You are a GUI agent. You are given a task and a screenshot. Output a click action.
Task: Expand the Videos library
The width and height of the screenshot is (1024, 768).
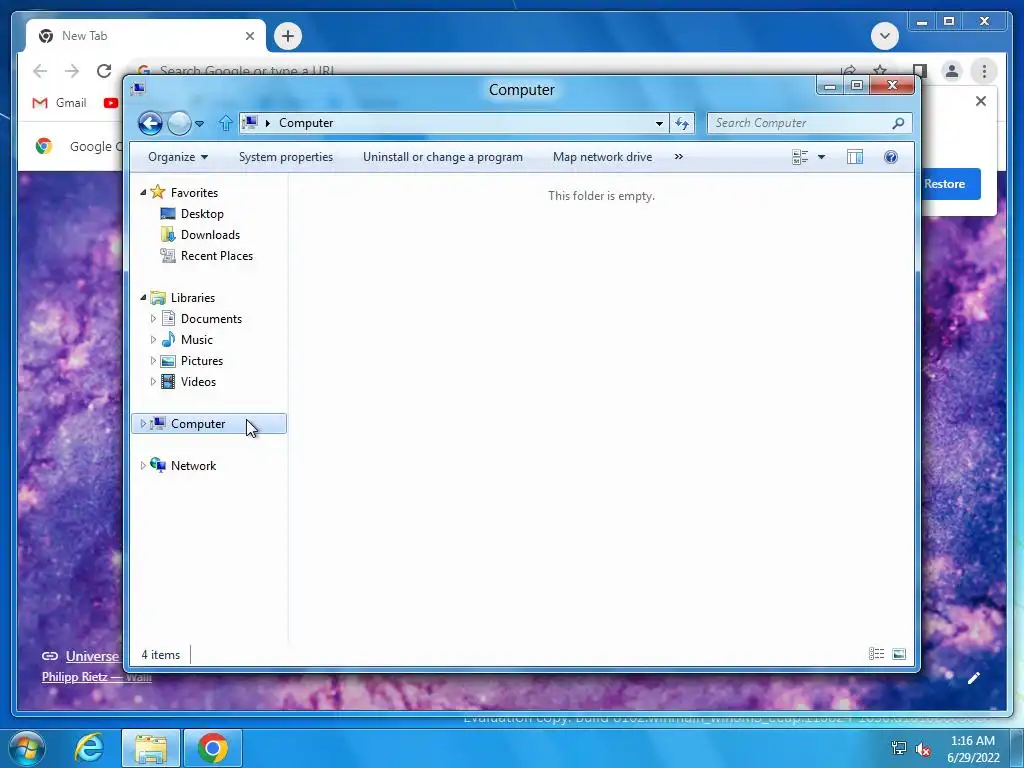coord(153,382)
